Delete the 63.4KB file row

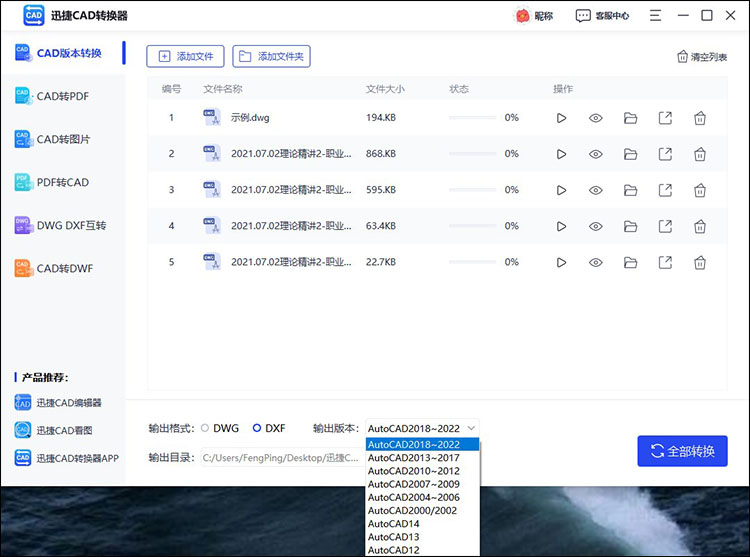coord(700,226)
